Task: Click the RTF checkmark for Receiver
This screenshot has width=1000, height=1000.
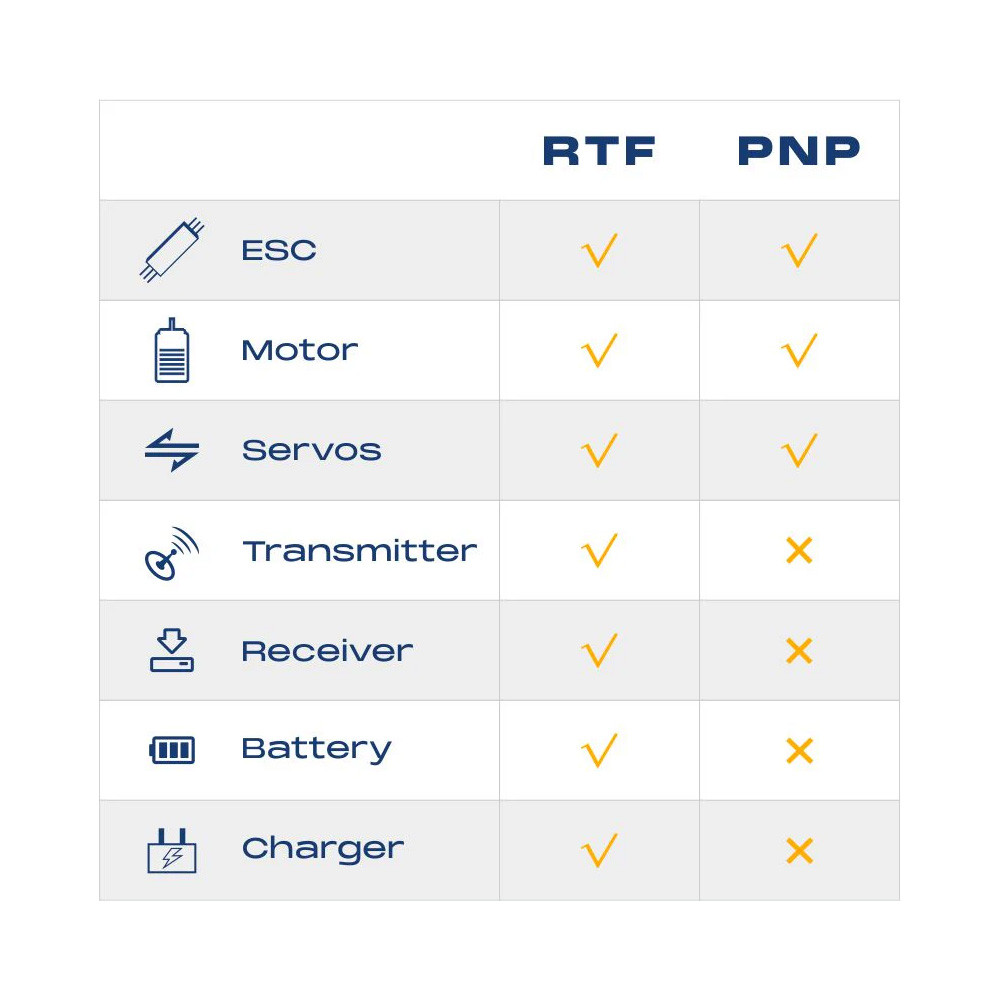Action: tap(599, 651)
